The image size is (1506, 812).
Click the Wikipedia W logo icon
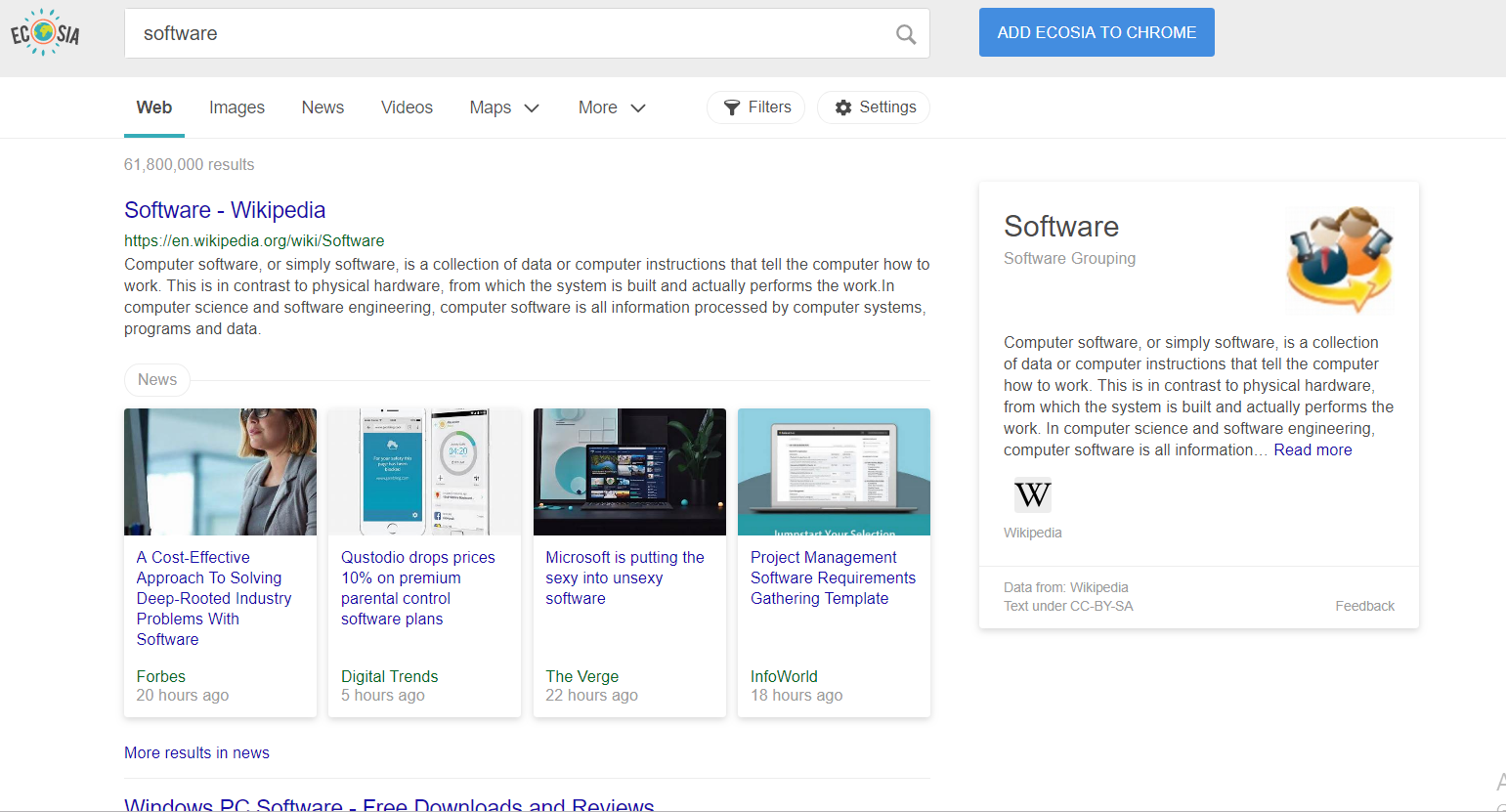(x=1032, y=495)
